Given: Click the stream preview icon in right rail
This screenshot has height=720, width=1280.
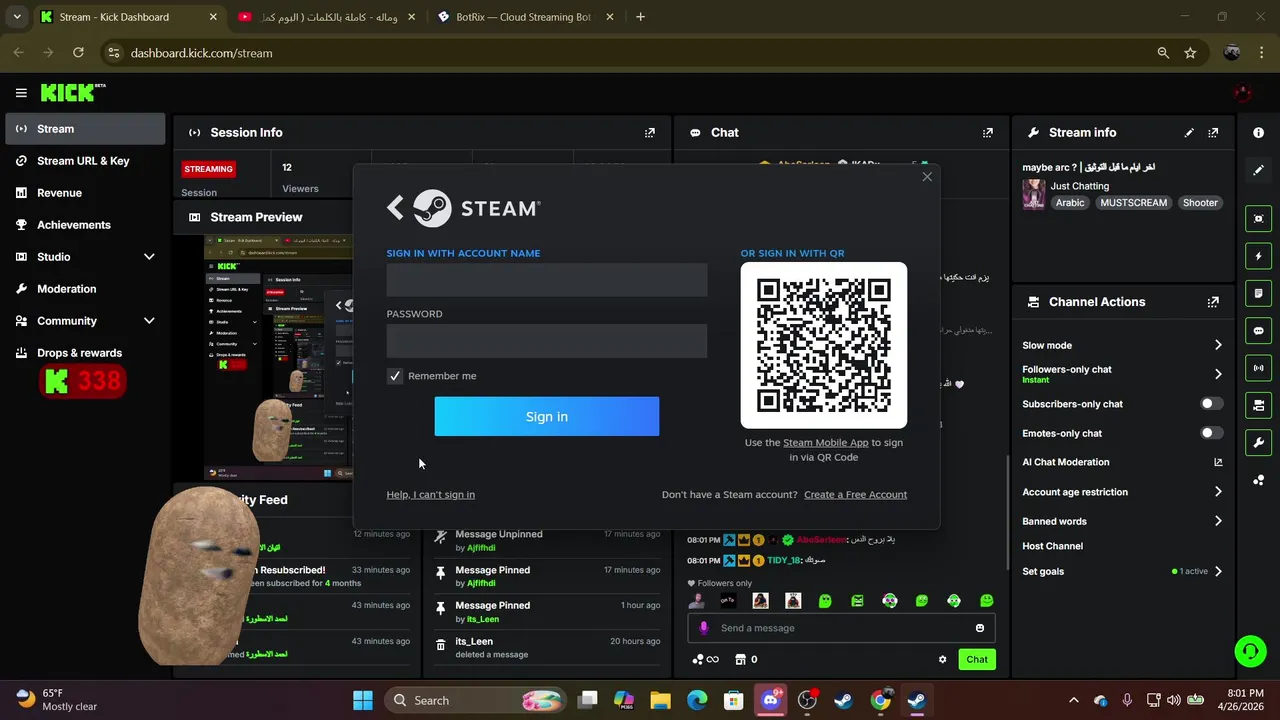Looking at the screenshot, I should [x=1258, y=219].
